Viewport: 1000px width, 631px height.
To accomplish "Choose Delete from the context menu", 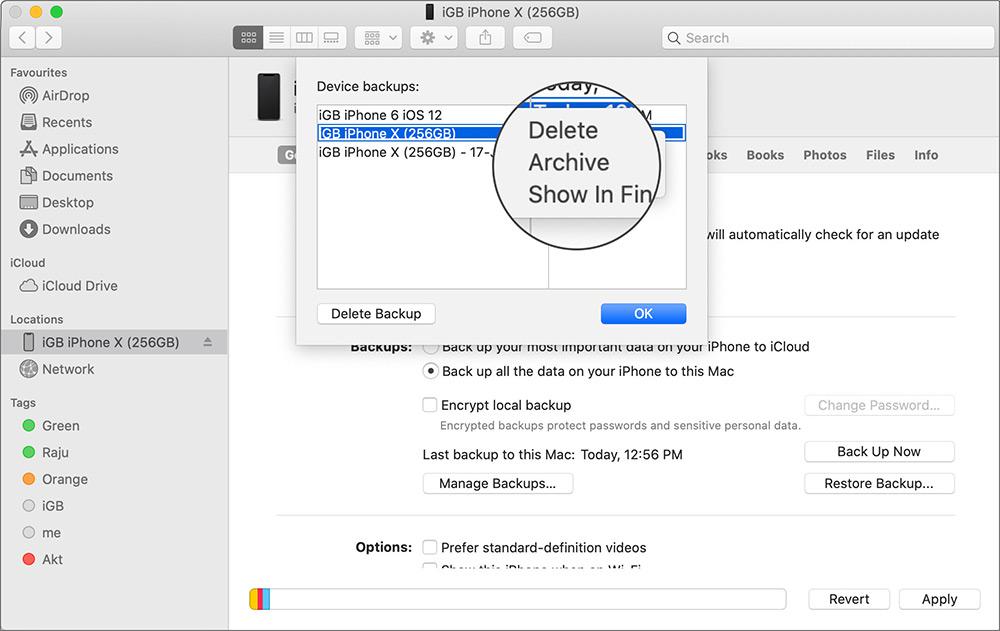I will click(x=563, y=131).
